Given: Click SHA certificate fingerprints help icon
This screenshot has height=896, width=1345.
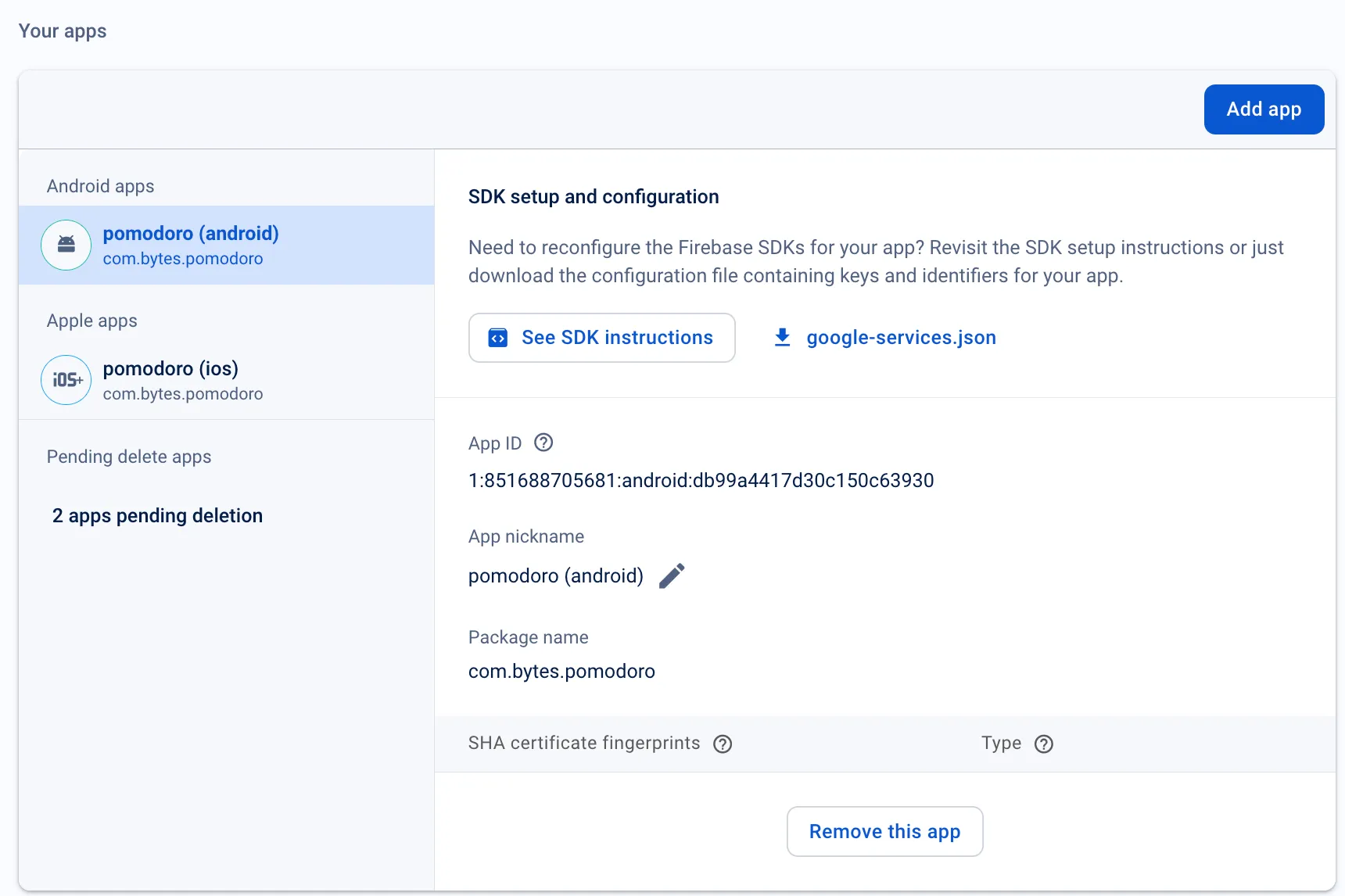Looking at the screenshot, I should coord(723,744).
